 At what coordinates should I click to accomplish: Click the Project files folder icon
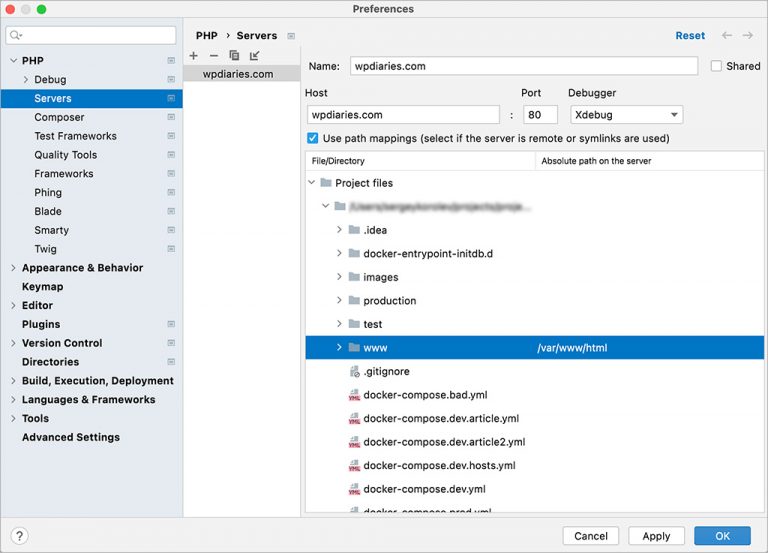326,183
